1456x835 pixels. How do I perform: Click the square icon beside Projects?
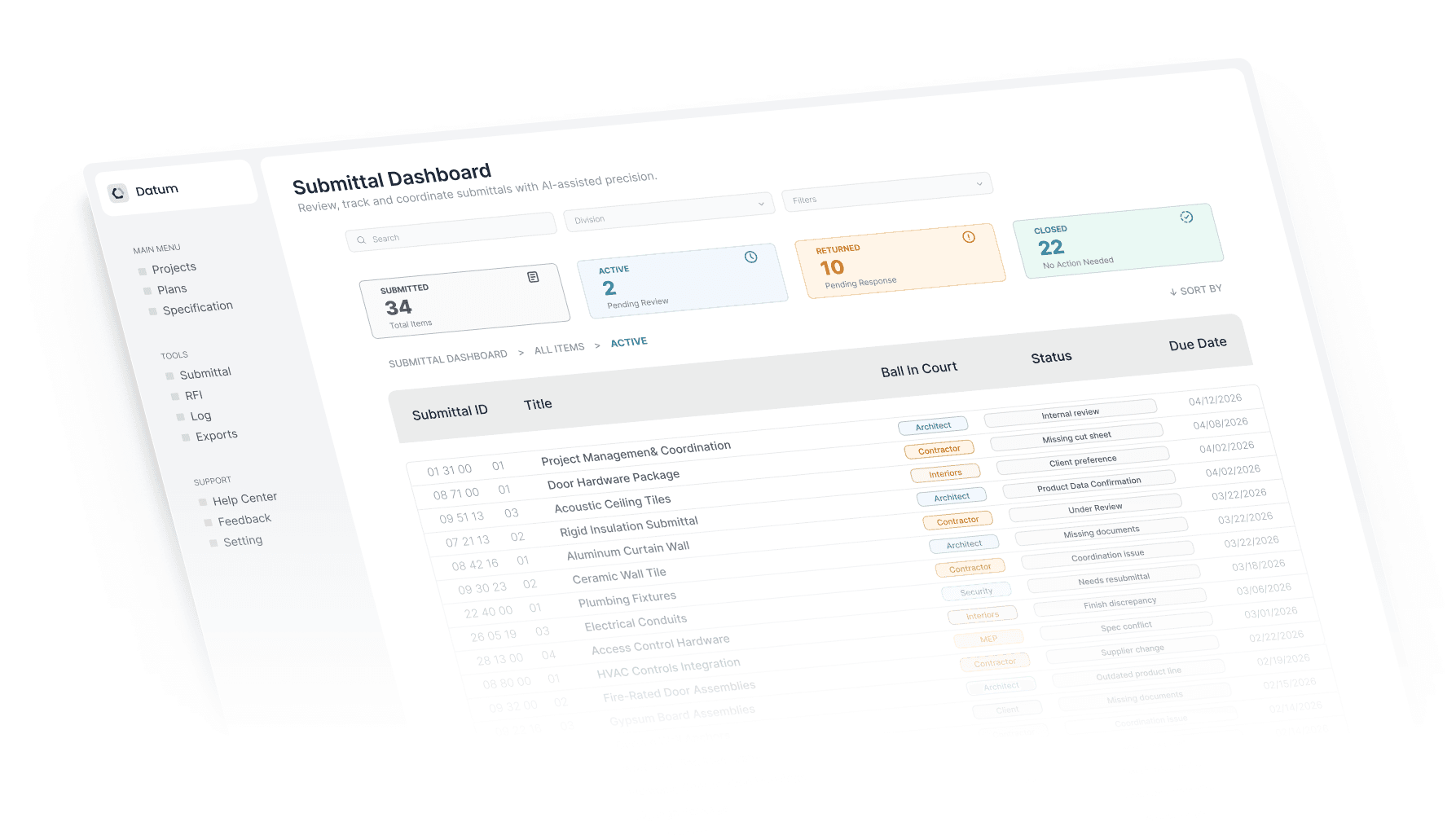pos(143,271)
